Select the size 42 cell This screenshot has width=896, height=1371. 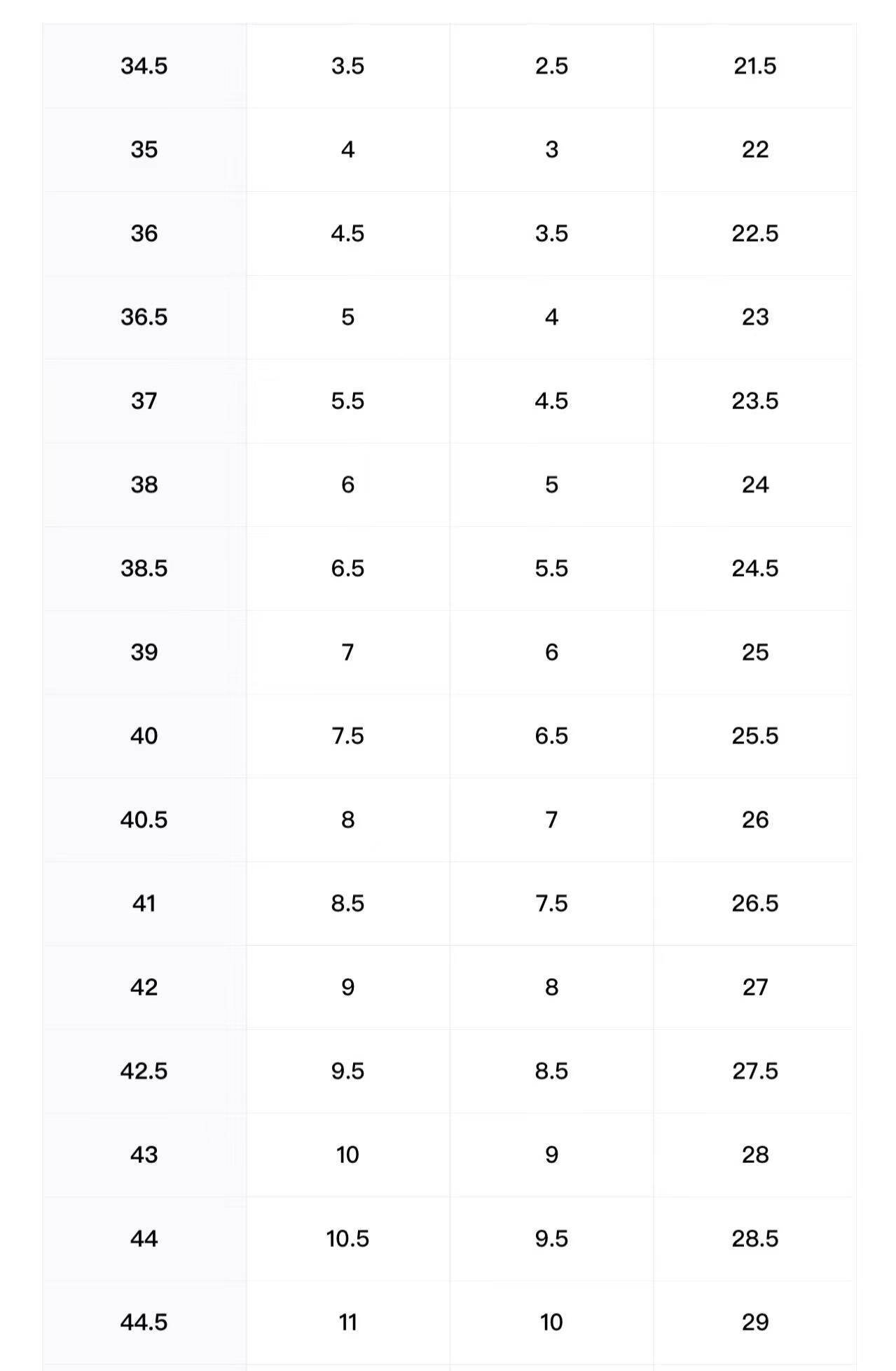point(144,987)
